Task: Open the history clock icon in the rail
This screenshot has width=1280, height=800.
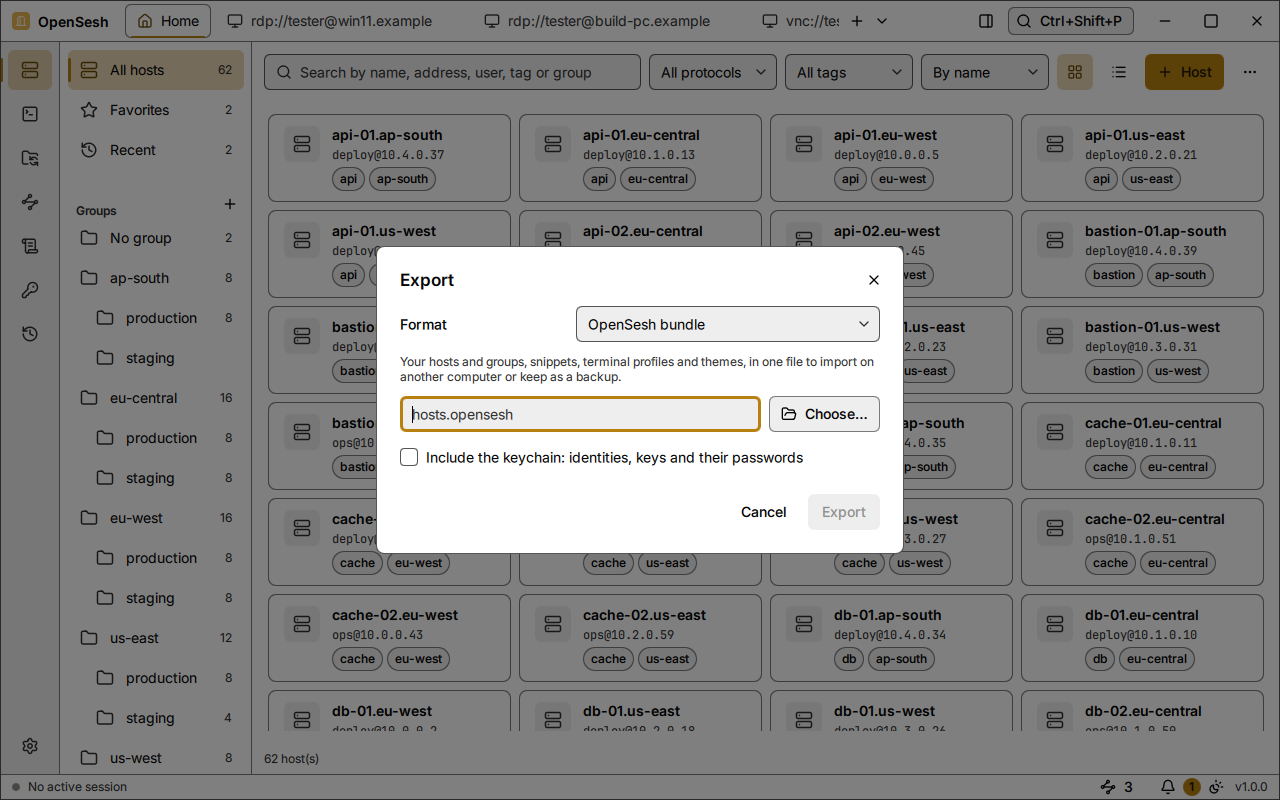Action: 29,334
